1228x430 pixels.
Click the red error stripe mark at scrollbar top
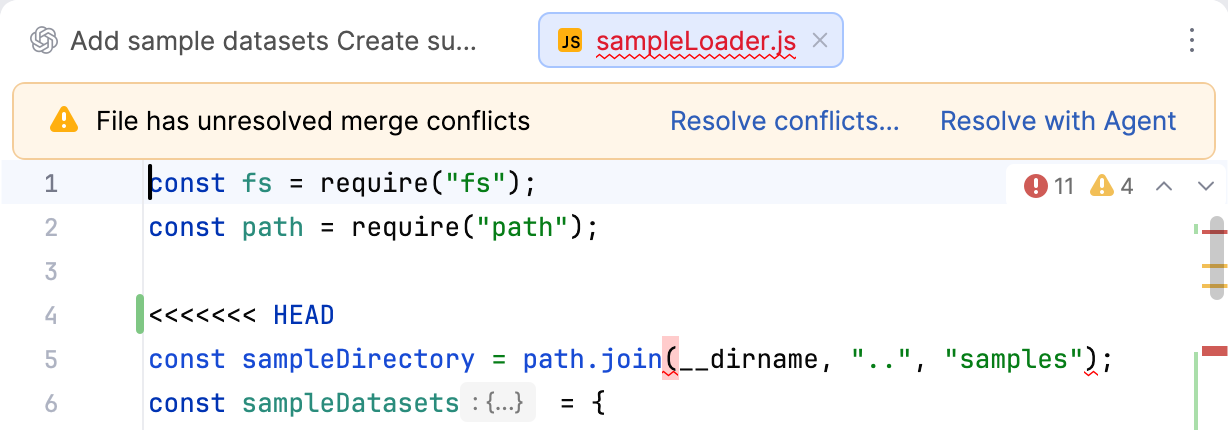point(1214,233)
